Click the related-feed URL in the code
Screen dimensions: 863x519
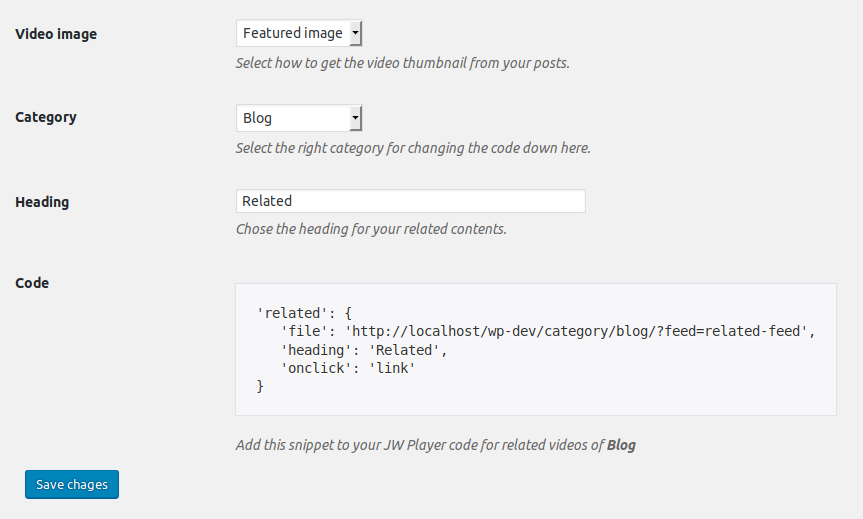click(x=576, y=331)
